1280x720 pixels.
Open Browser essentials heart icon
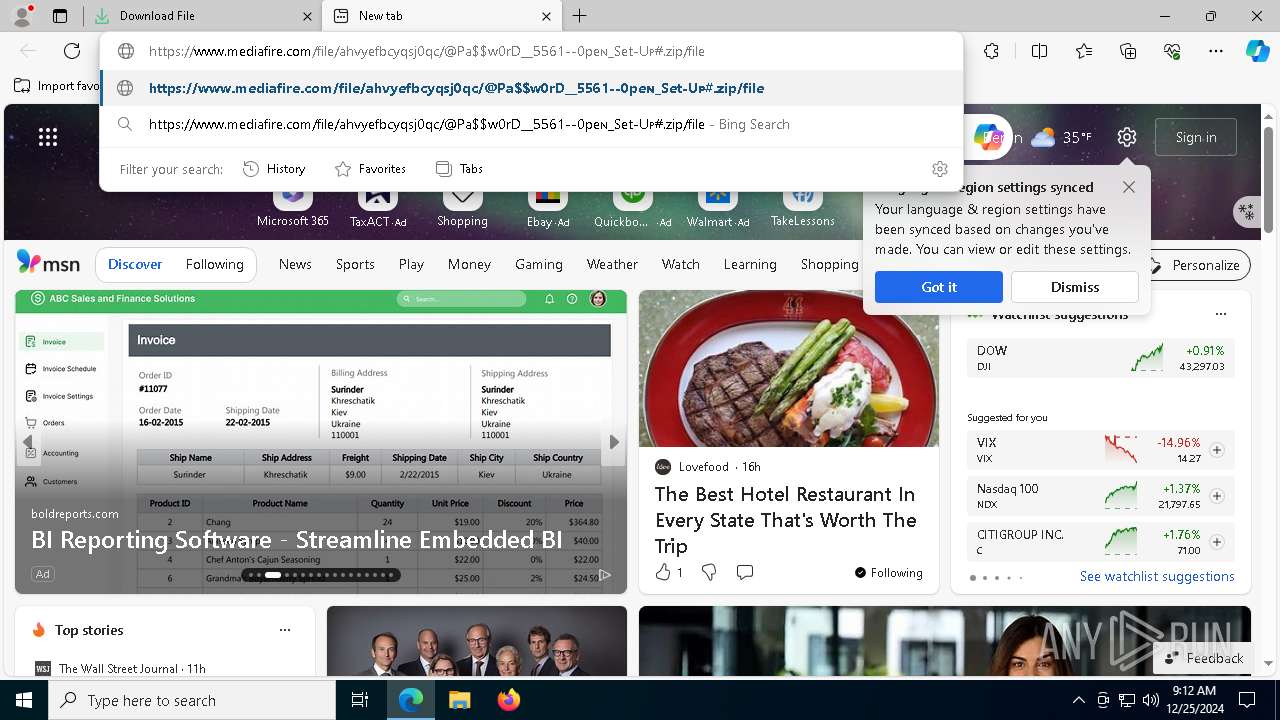(1172, 51)
